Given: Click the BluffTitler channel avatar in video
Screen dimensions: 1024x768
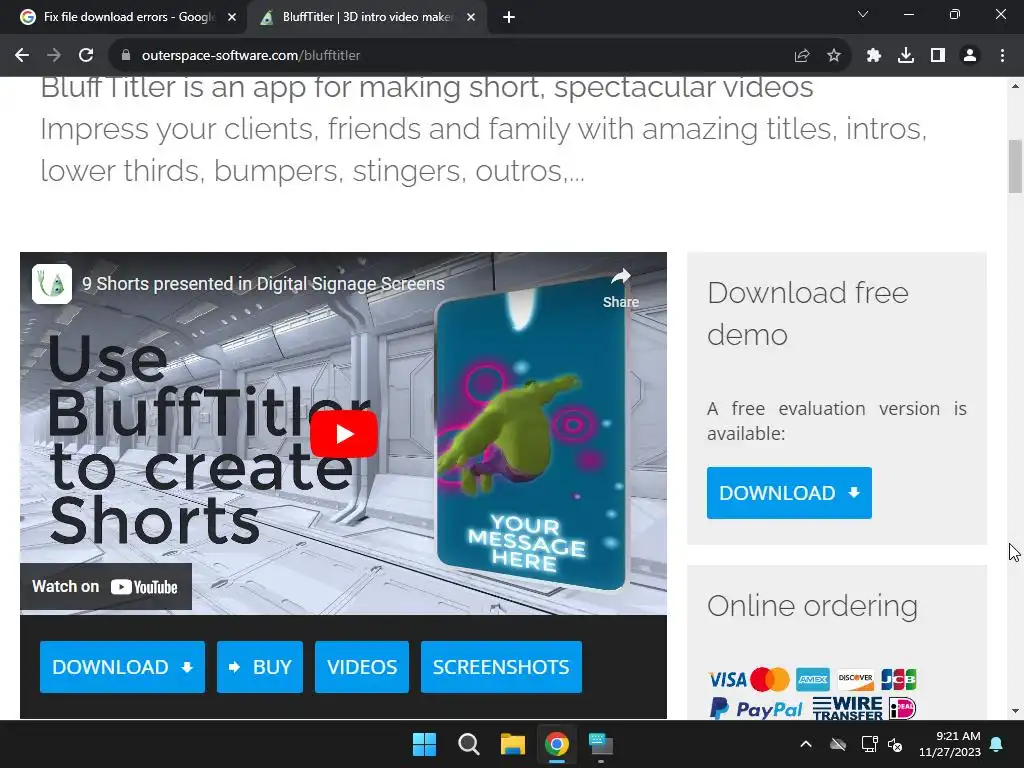Looking at the screenshot, I should coord(52,284).
